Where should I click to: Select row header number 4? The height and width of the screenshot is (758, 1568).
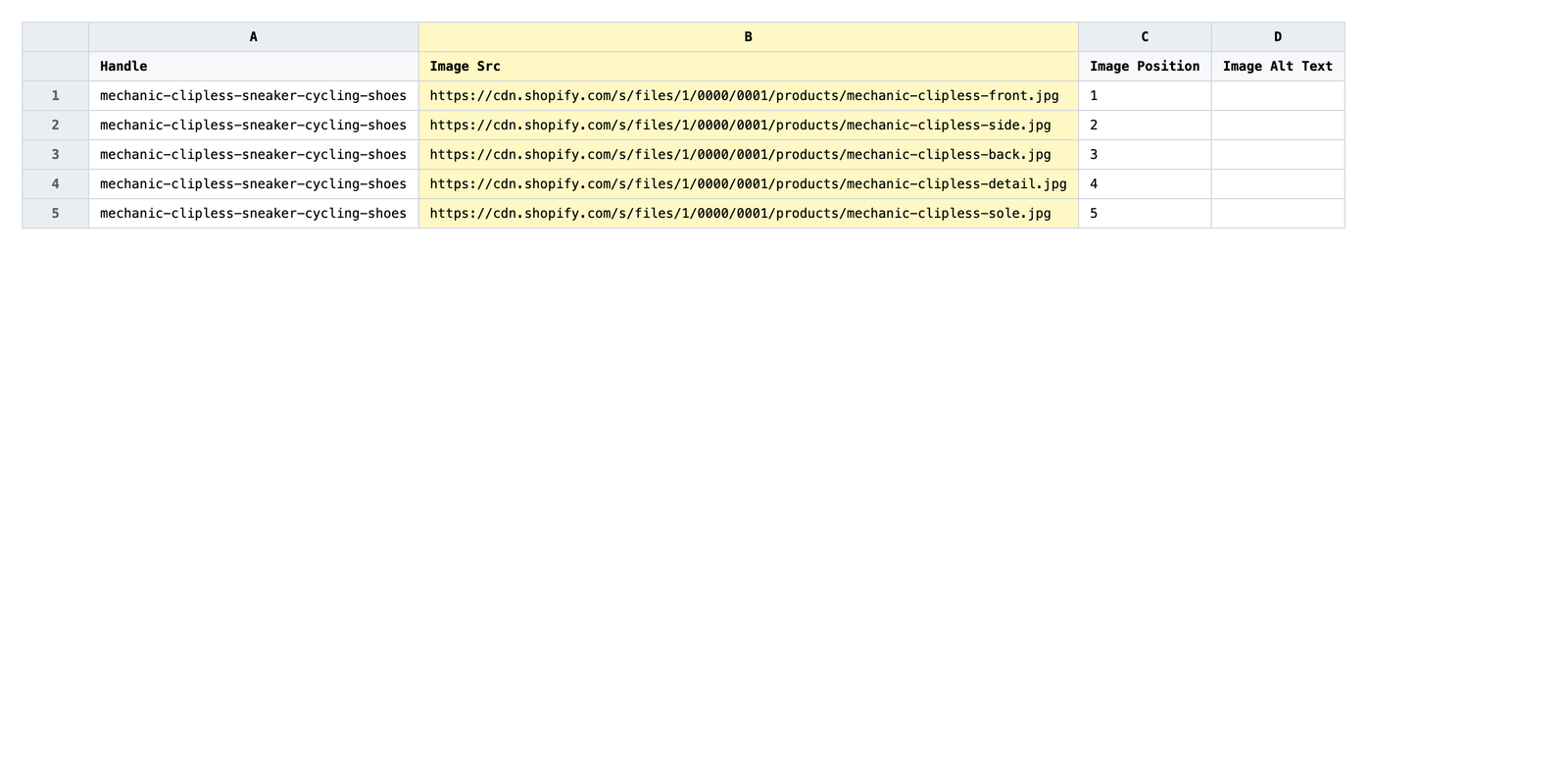56,184
